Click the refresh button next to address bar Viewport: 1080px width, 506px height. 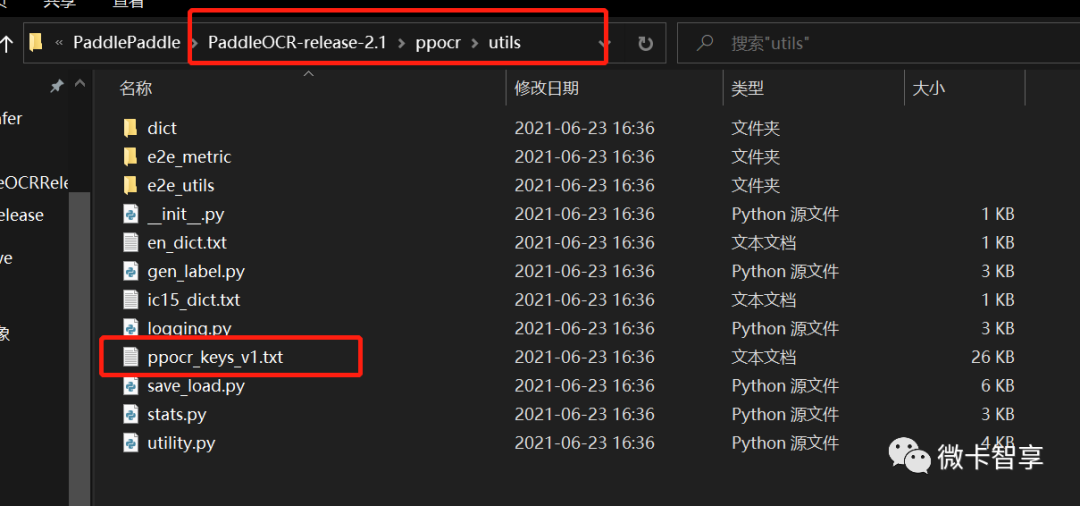645,43
